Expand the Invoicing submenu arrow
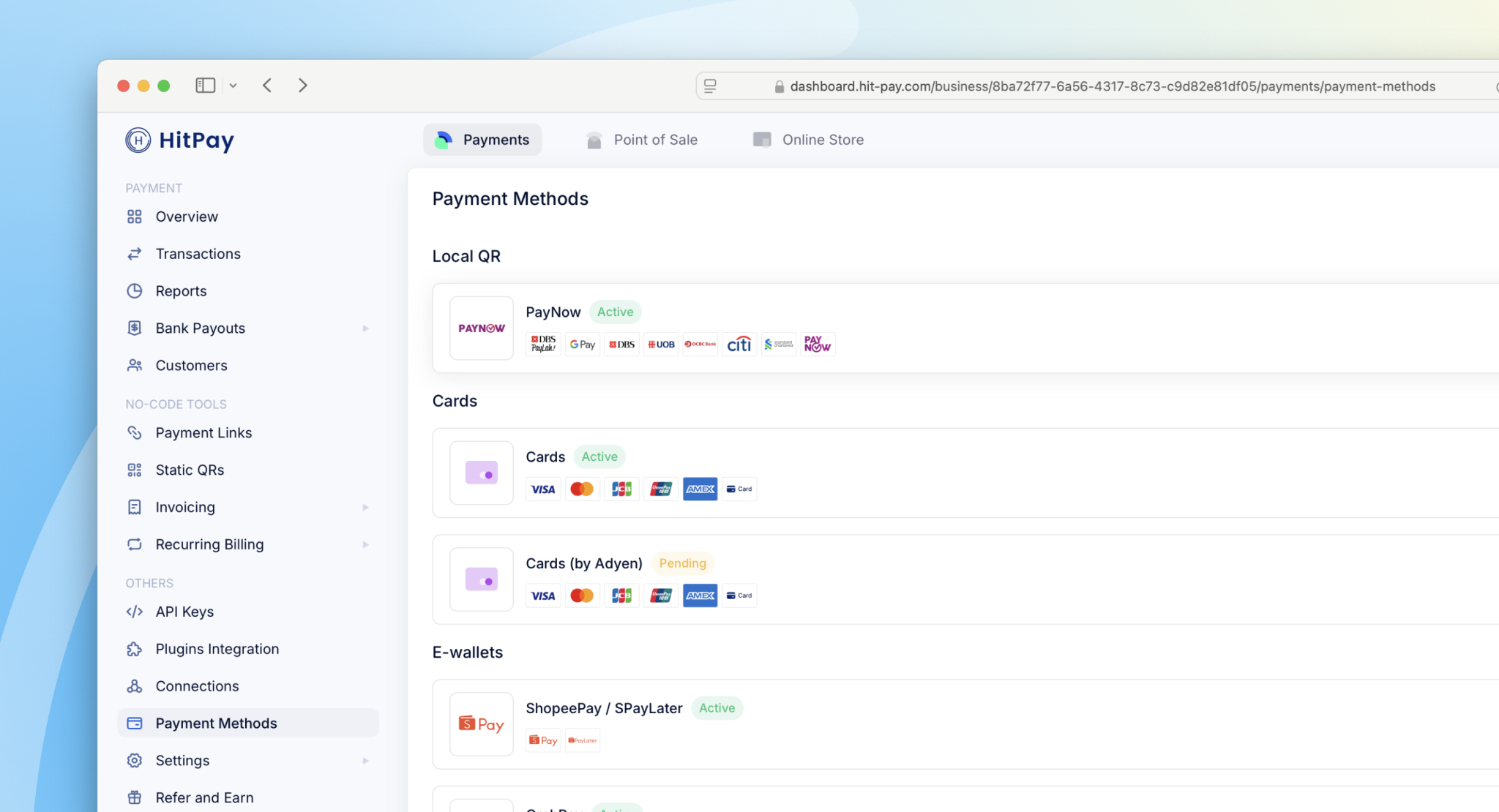 [365, 507]
